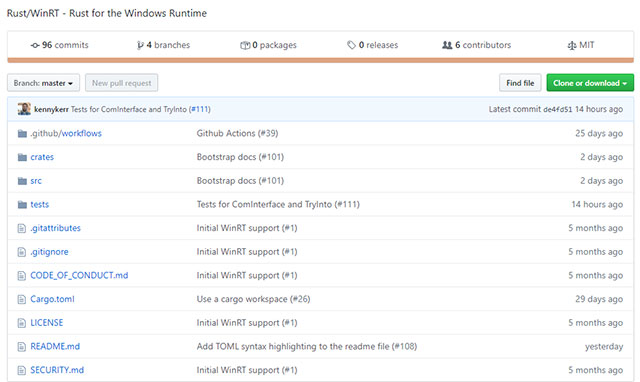Open the 0 releases tab
Image resolution: width=640 pixels, height=382 pixels.
373,45
